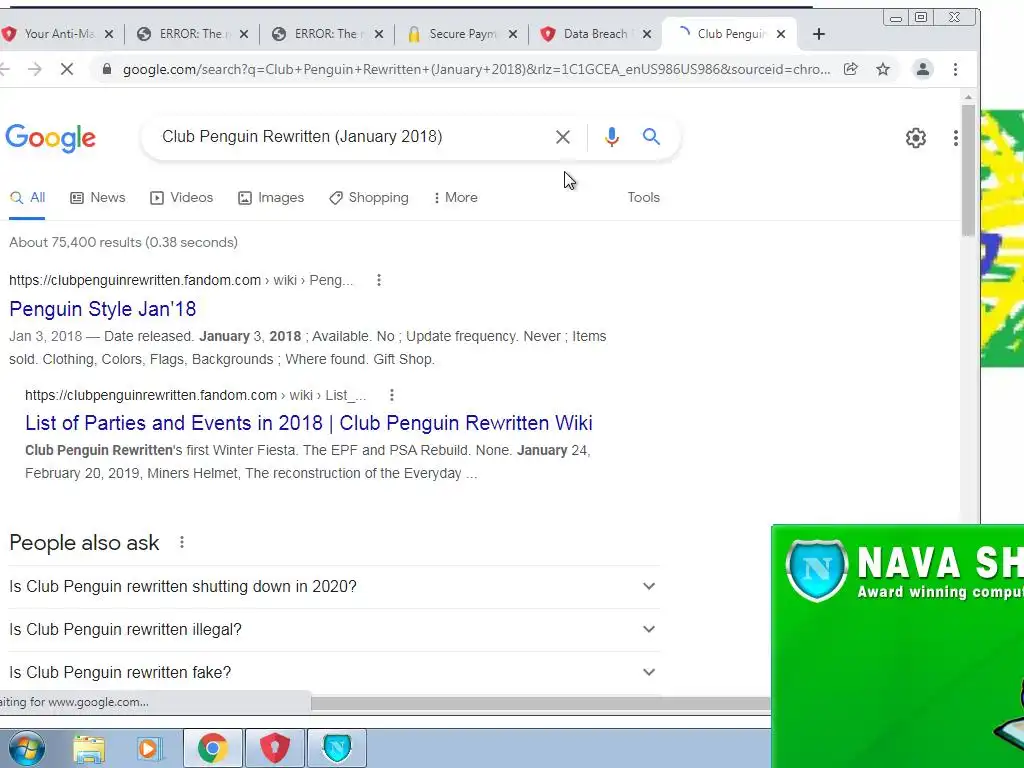Focus the Chrome address bar URL
Image resolution: width=1024 pixels, height=768 pixels.
coord(477,69)
